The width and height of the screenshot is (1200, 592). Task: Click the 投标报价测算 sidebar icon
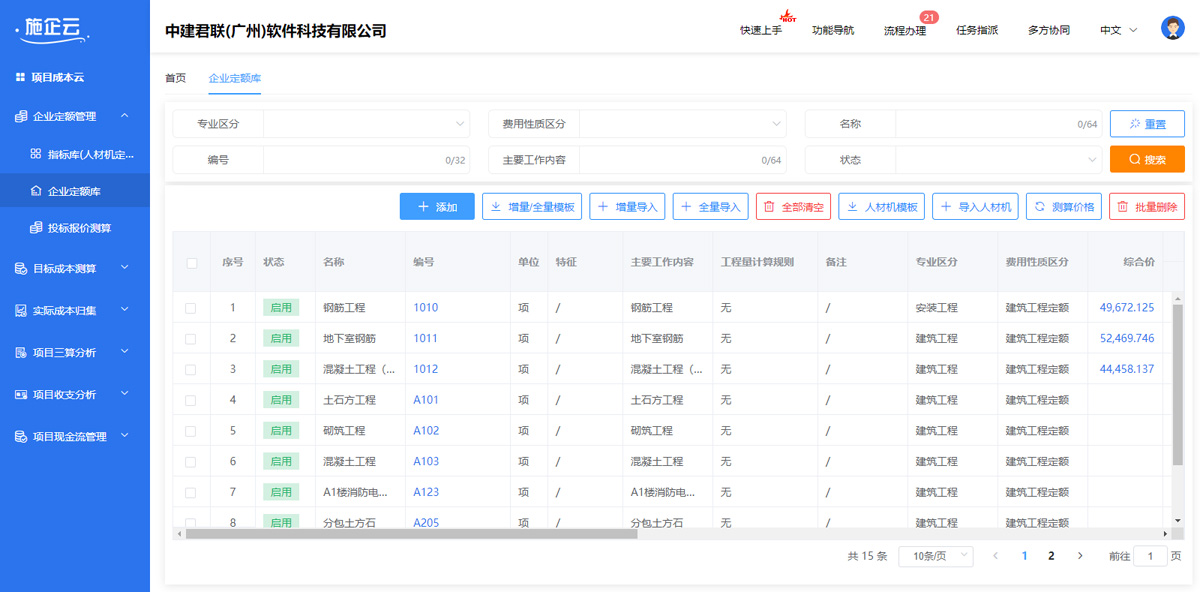coord(36,229)
